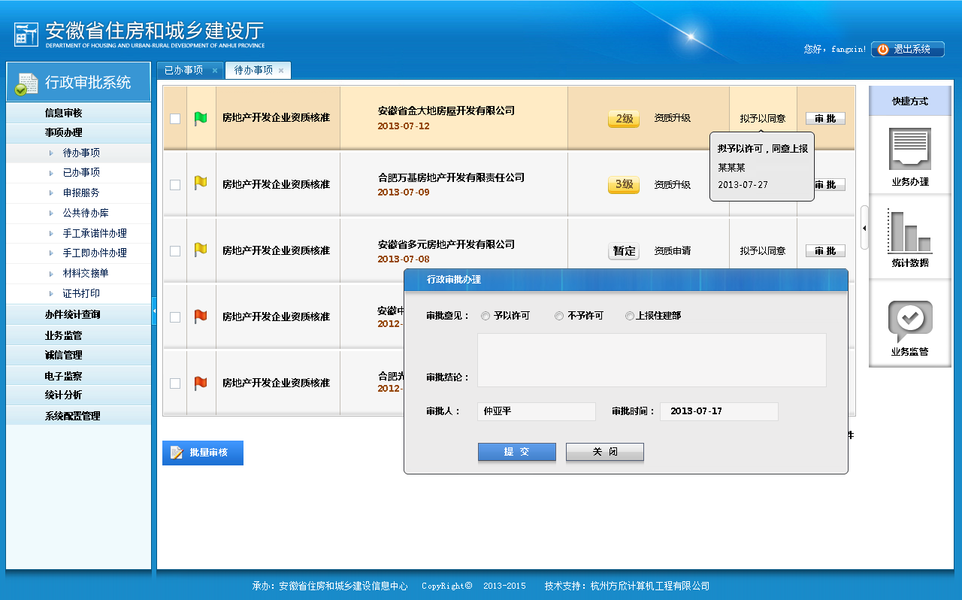This screenshot has height=600, width=962.
Task: Close the 已办事项 tab
Action: 215,71
